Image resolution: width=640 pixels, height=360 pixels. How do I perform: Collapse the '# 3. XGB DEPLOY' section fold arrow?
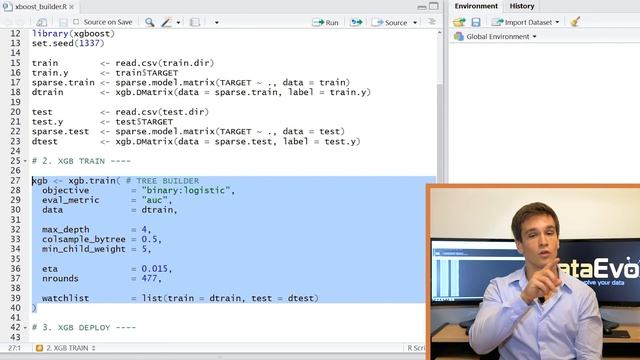[x=25, y=328]
